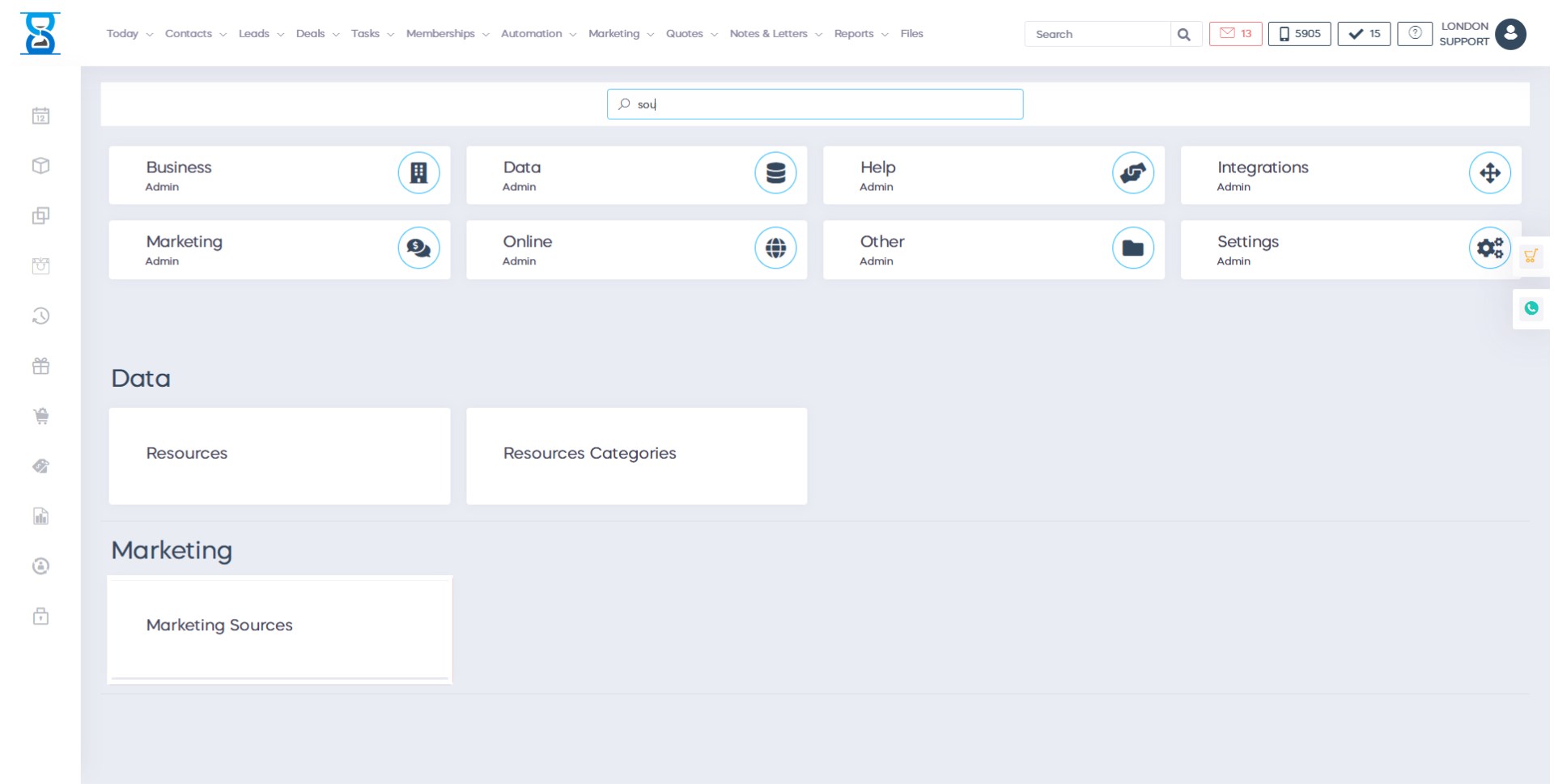
Task: Open the Resources Categories card
Action: coord(636,455)
